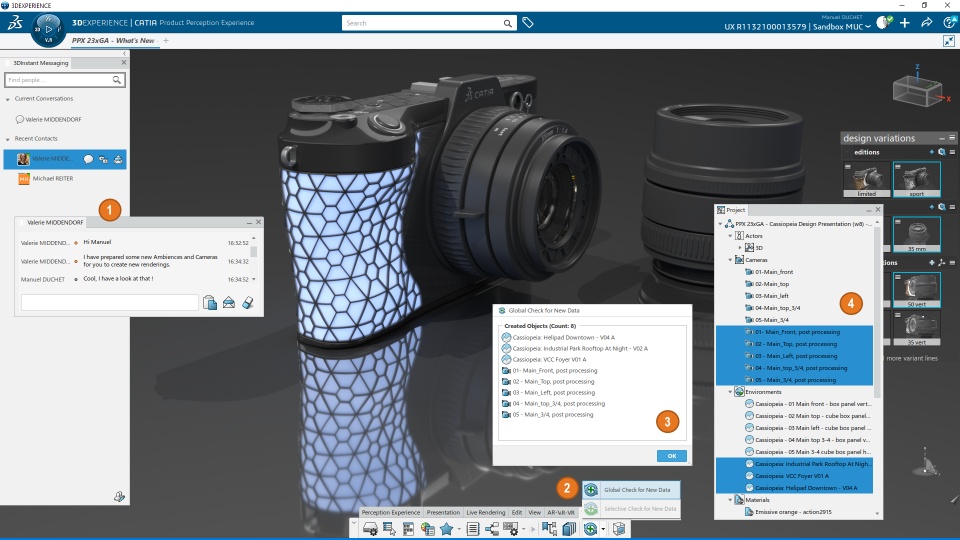Viewport: 960px width, 540px height.
Task: Expand the 3D node in Project tree
Action: (740, 248)
